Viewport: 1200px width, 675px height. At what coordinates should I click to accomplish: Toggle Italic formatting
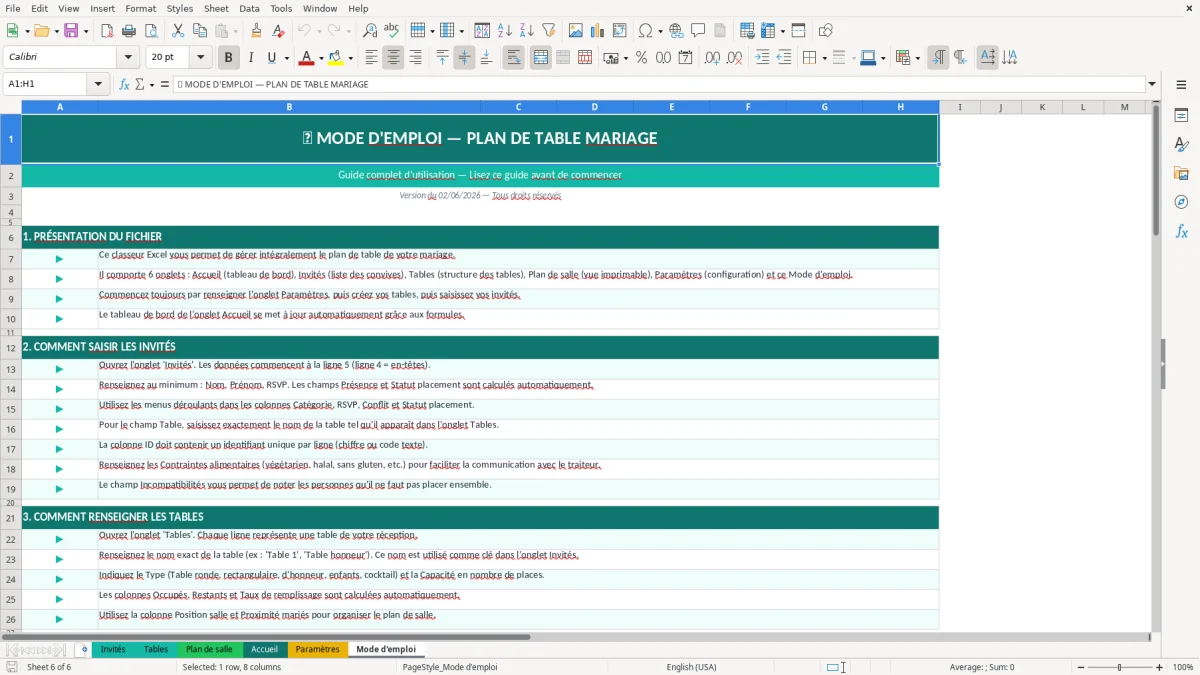pyautogui.click(x=250, y=58)
